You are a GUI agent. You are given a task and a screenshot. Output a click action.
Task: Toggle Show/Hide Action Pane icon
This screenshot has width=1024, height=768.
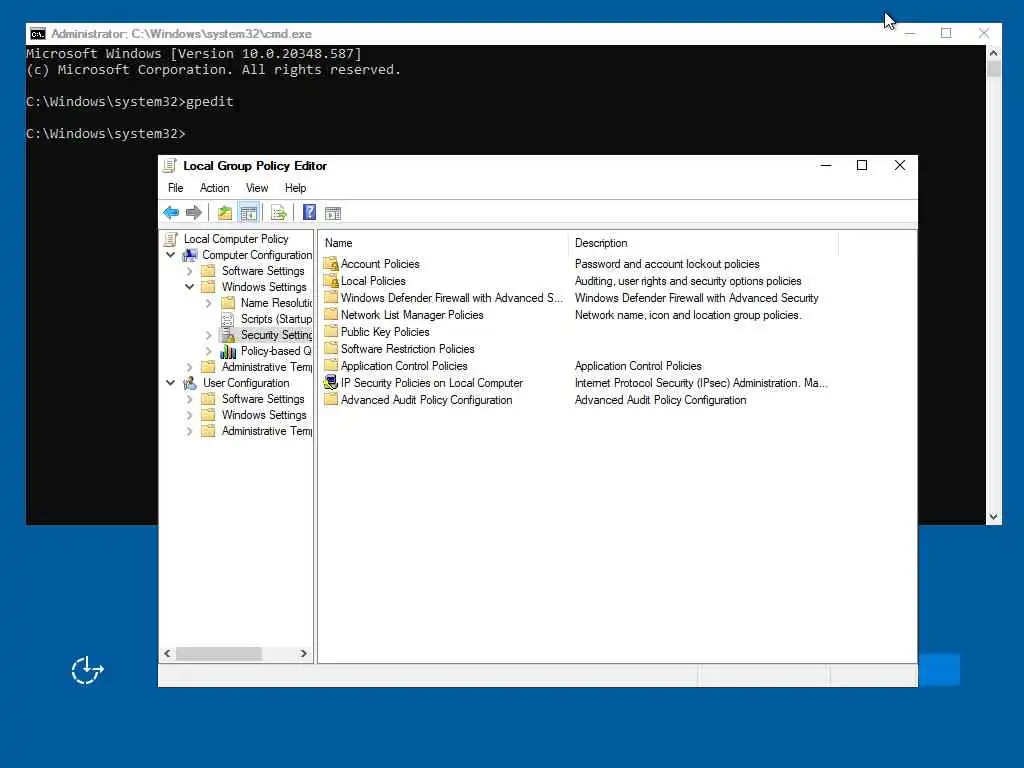tap(333, 213)
